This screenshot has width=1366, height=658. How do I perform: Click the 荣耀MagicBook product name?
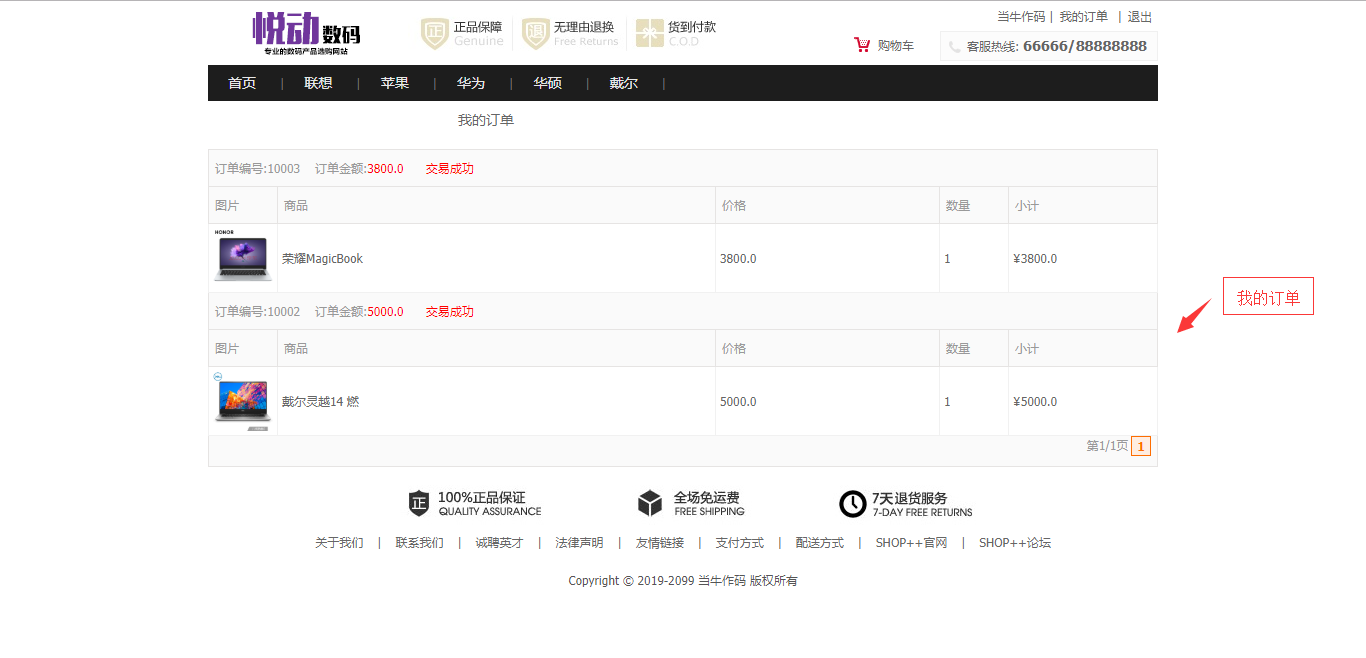[322, 259]
